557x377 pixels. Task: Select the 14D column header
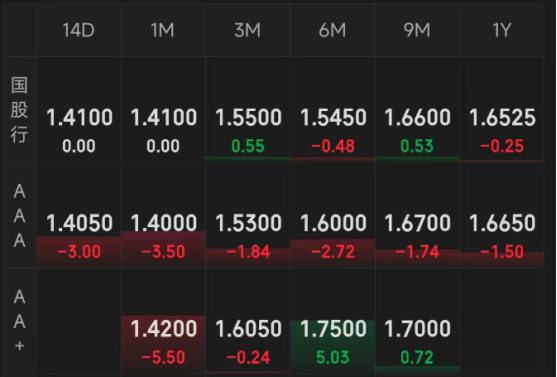pyautogui.click(x=79, y=30)
